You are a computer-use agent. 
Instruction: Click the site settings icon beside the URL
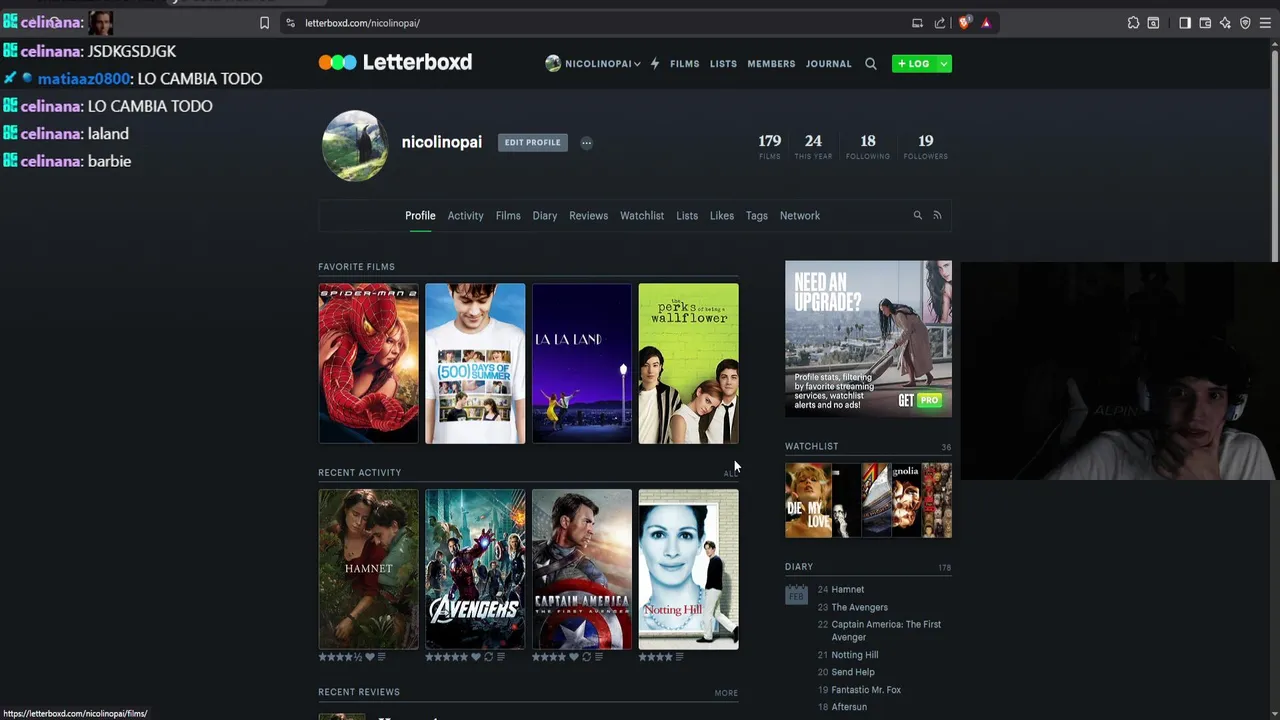[290, 23]
